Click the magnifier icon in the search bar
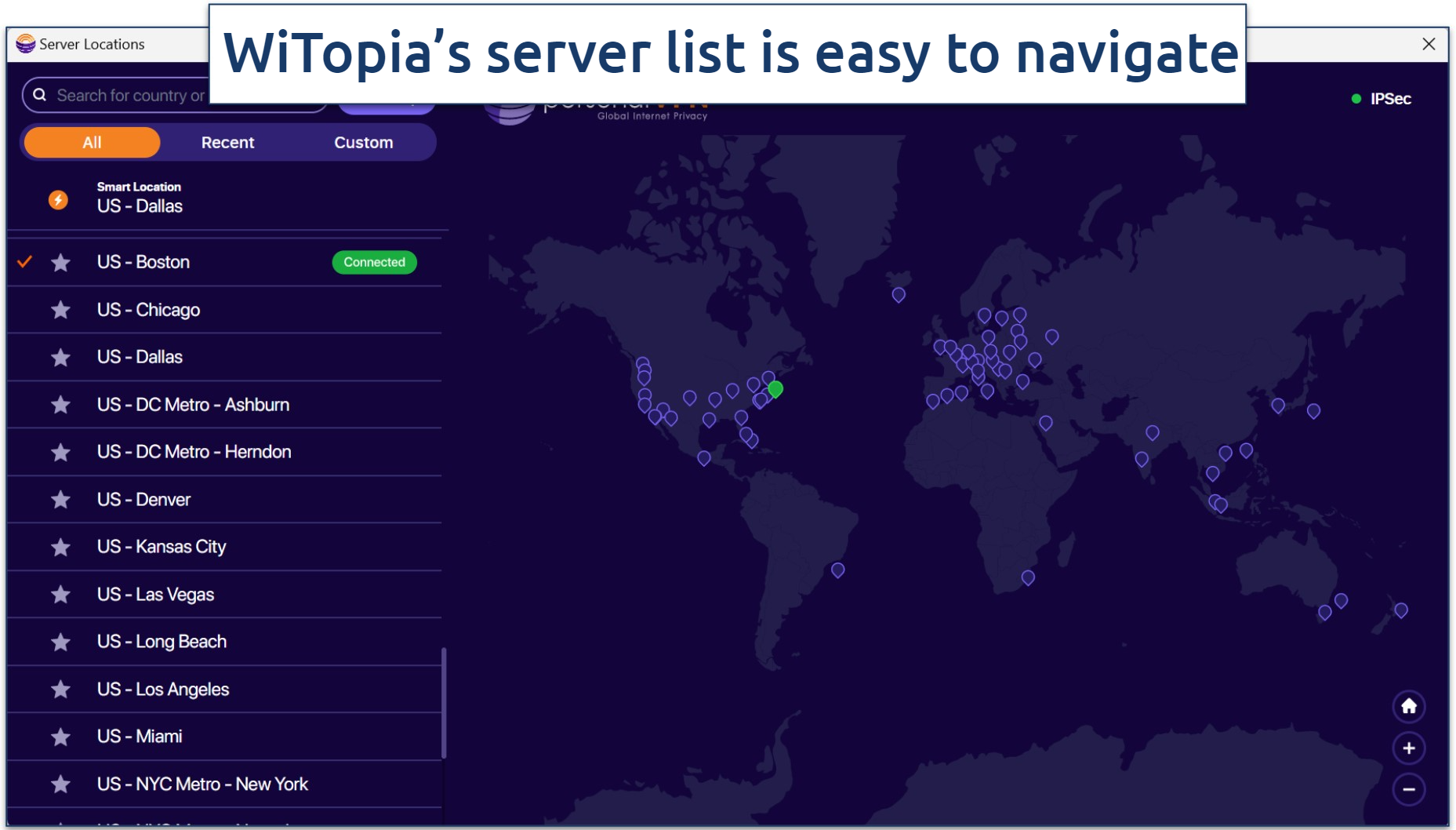 (41, 95)
